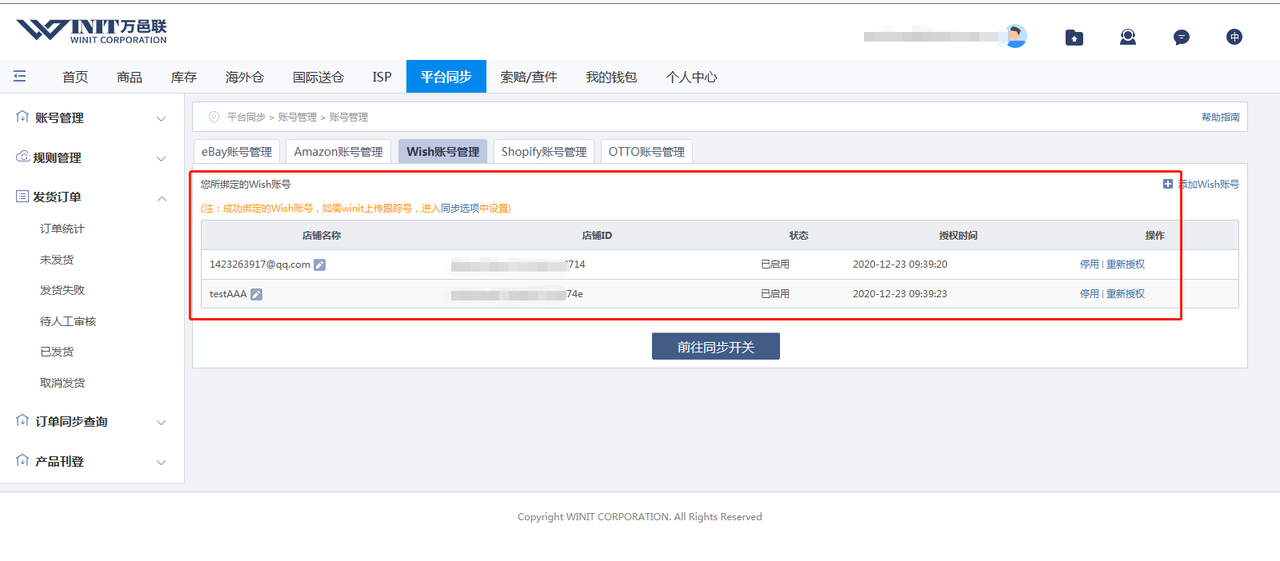Edit store name testAAA pencil icon

pos(256,294)
